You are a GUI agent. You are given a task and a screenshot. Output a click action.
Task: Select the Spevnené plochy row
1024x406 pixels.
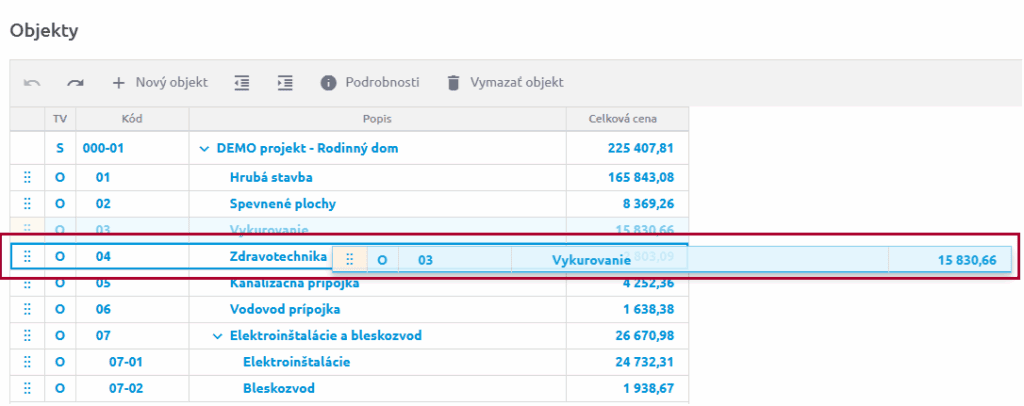click(x=282, y=204)
